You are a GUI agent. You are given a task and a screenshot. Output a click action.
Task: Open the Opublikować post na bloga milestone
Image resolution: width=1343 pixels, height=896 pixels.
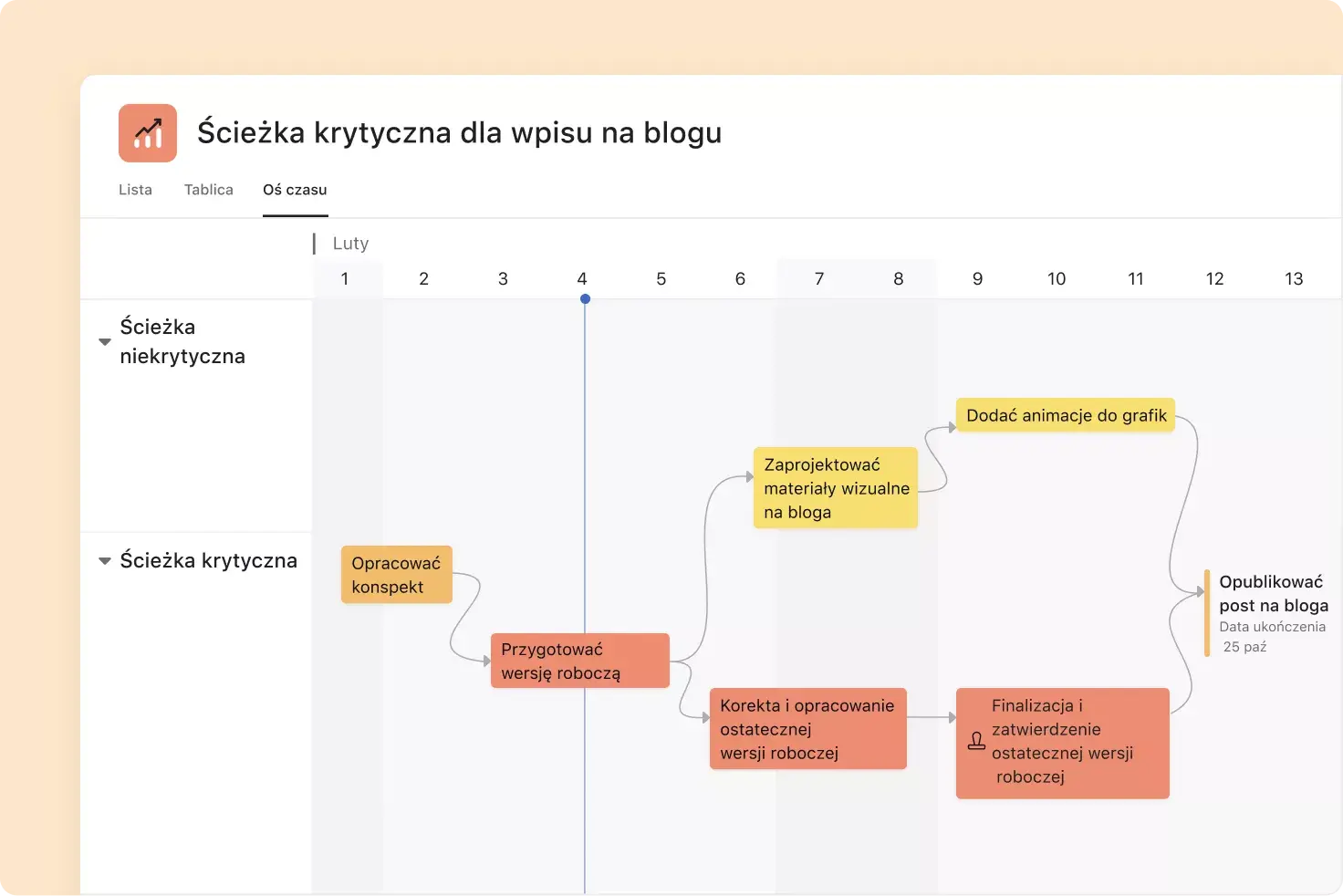[1266, 613]
